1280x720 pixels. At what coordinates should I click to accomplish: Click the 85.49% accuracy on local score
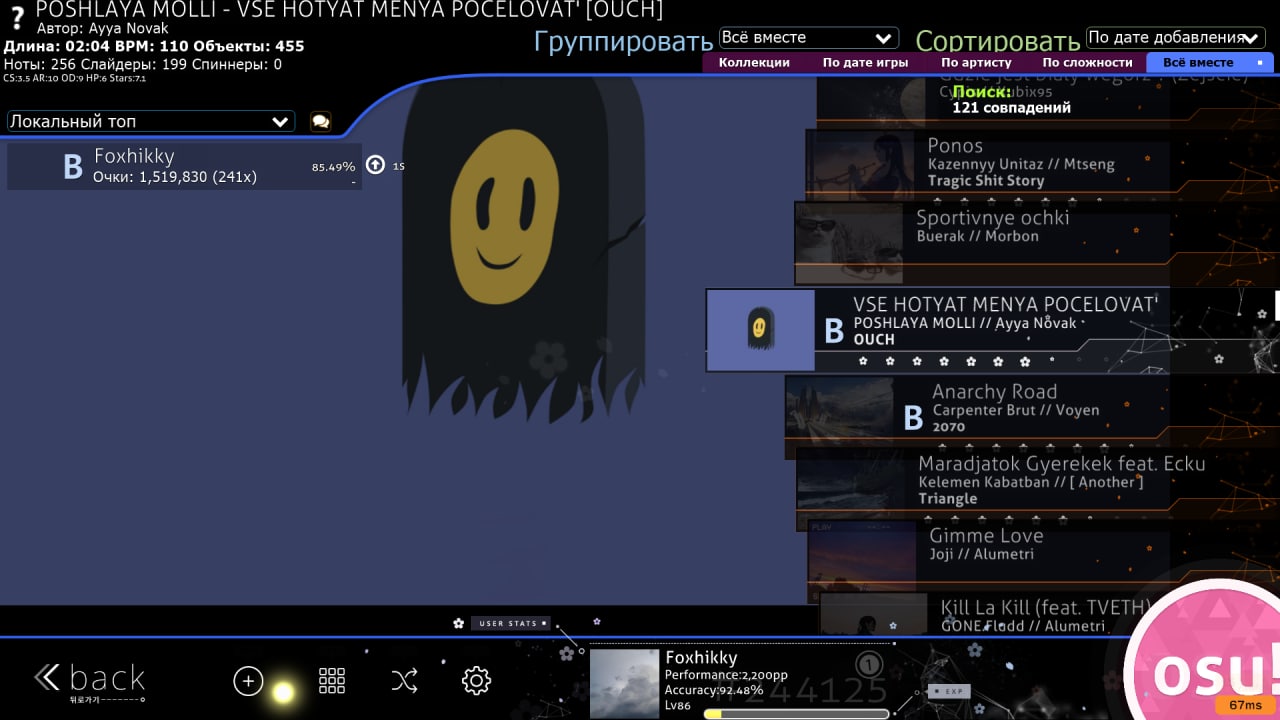(333, 167)
